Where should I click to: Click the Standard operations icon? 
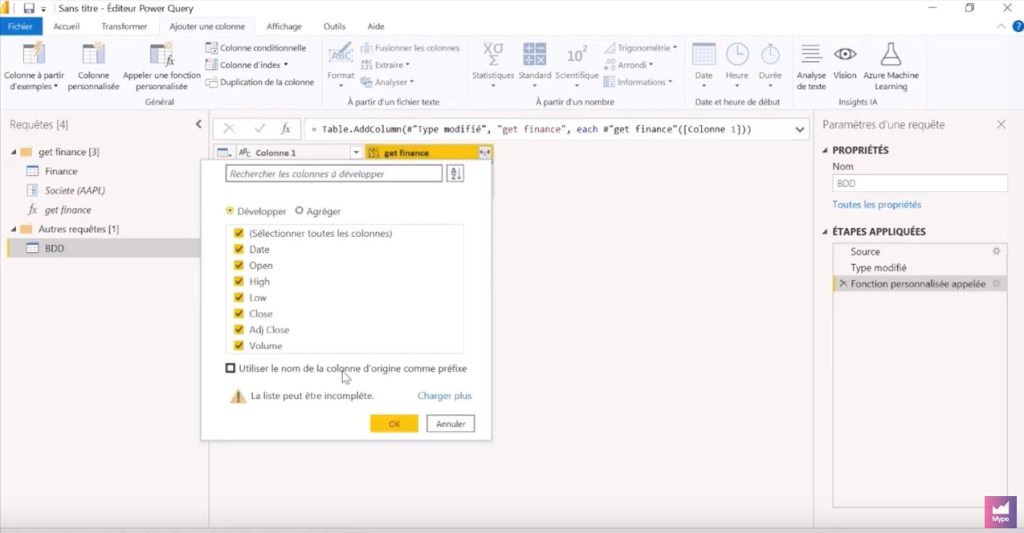(x=535, y=54)
